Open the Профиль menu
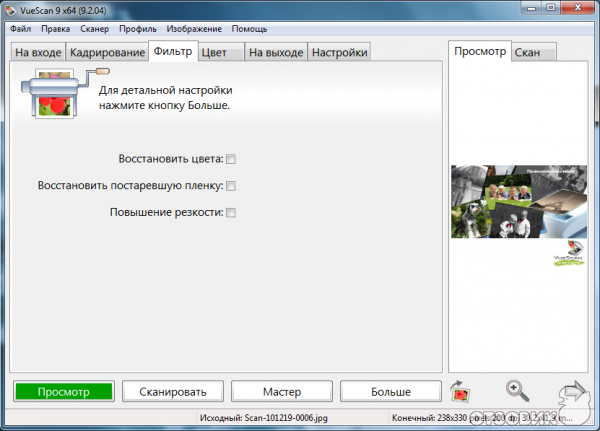This screenshot has height=431, width=600. (138, 30)
